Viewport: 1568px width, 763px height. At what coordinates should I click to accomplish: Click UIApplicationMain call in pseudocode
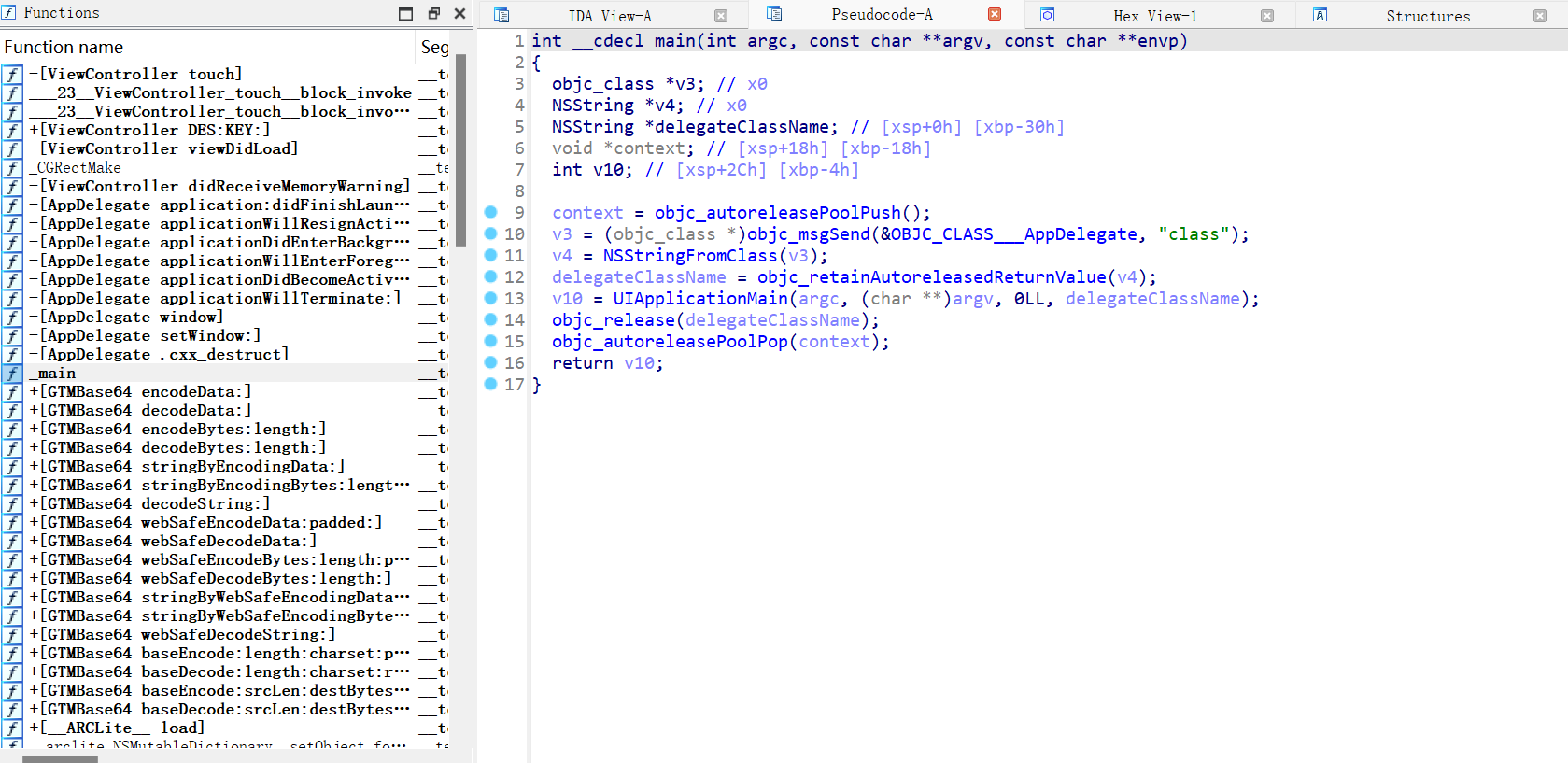(x=700, y=299)
